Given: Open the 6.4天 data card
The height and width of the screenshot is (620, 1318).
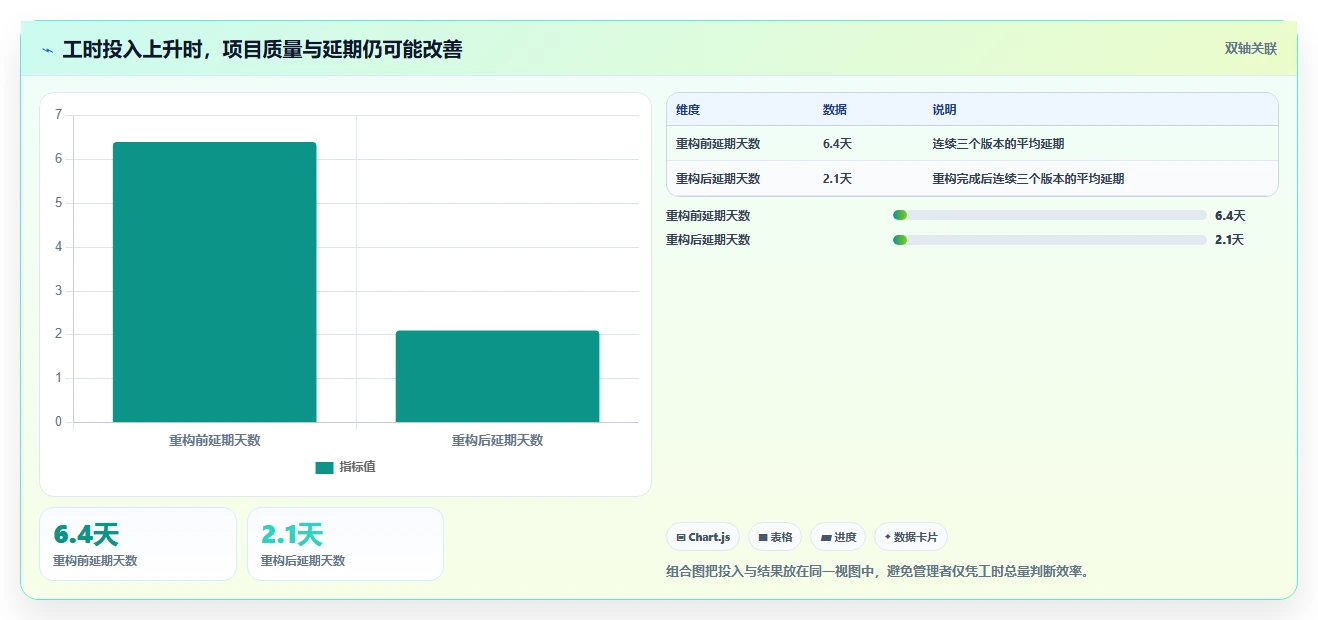Looking at the screenshot, I should (138, 544).
